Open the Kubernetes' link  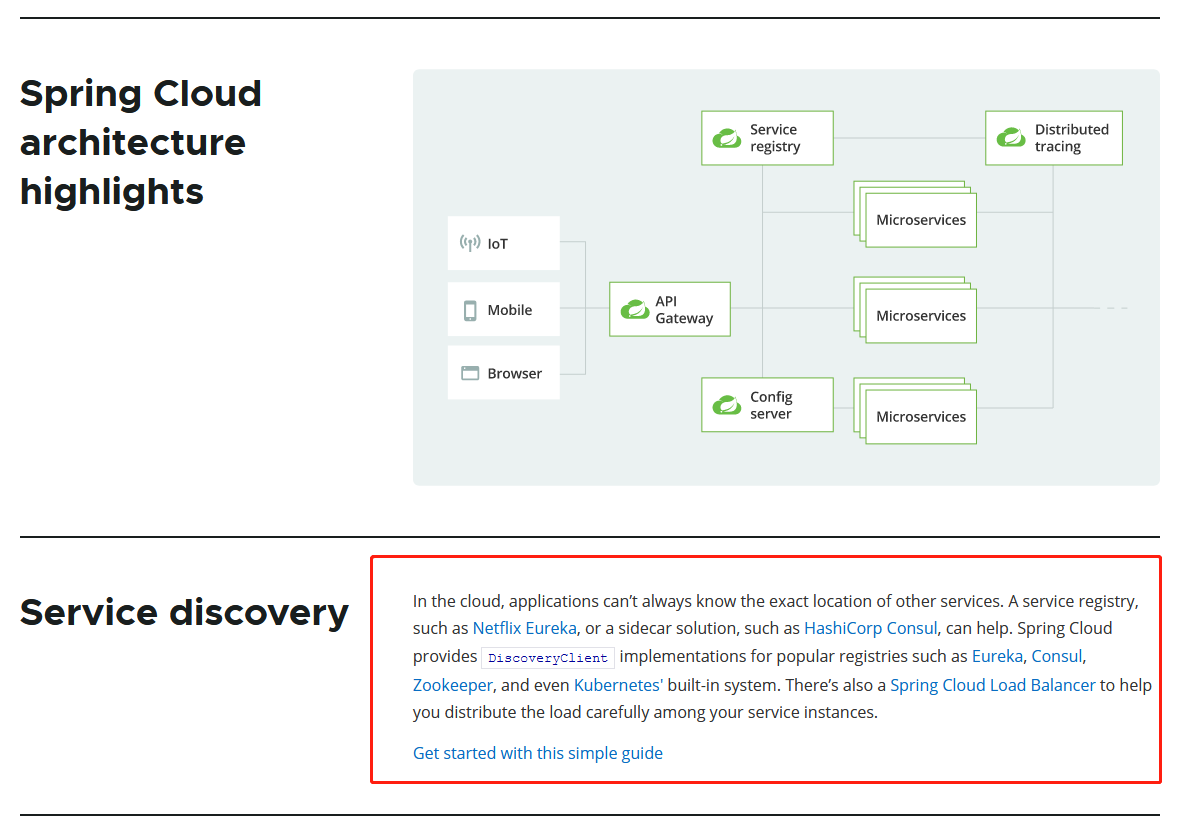(618, 685)
